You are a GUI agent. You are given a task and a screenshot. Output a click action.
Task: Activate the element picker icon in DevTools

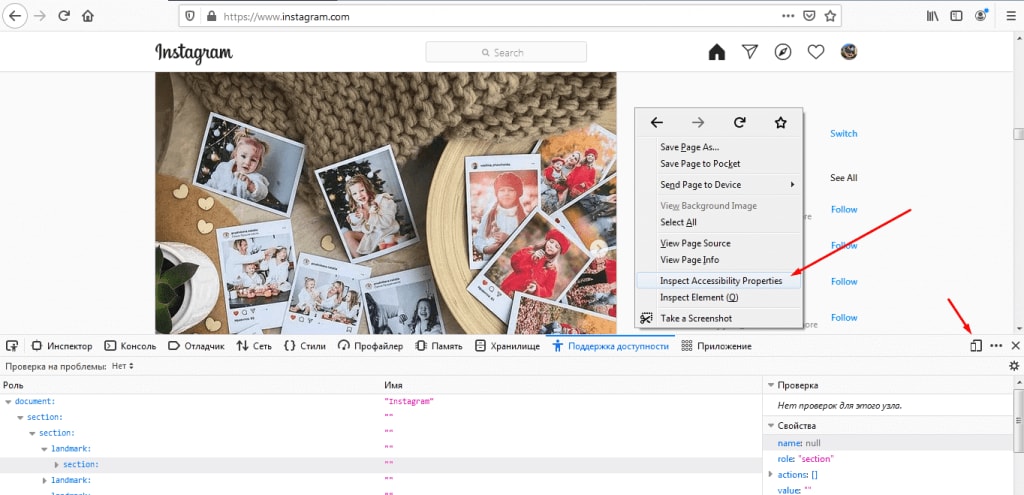click(x=12, y=345)
